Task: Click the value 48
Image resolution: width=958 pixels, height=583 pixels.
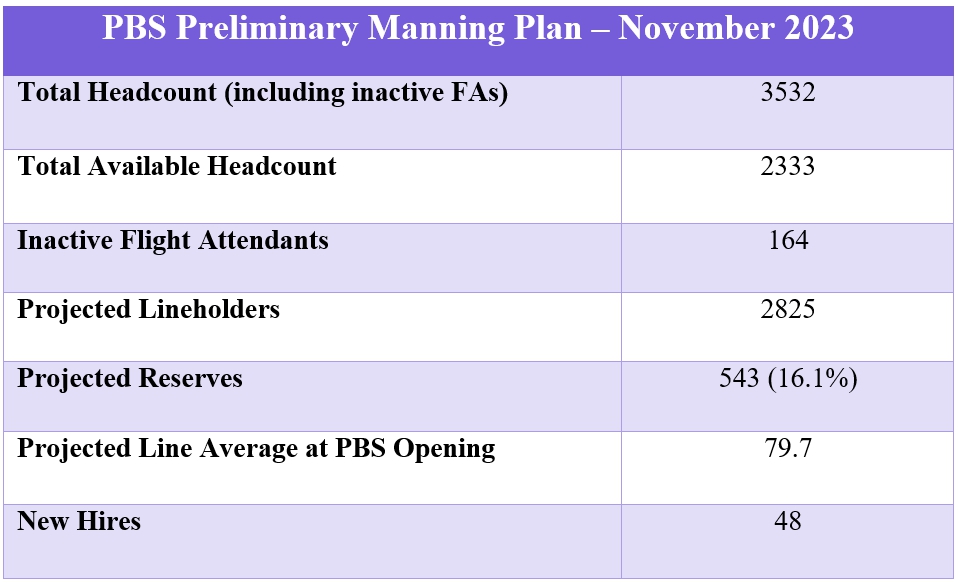Action: (x=788, y=521)
